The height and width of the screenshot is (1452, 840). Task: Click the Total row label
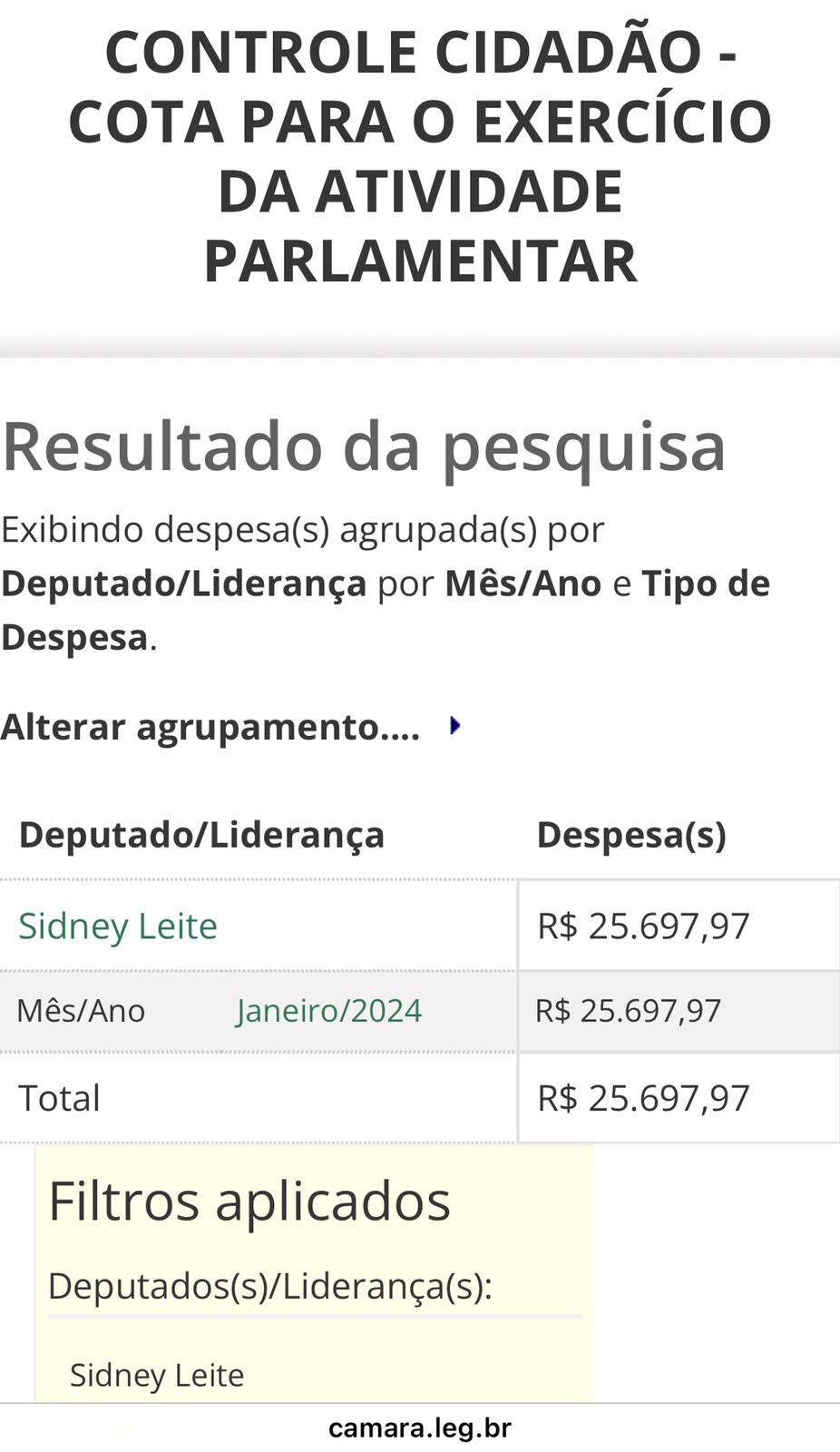(x=59, y=1098)
